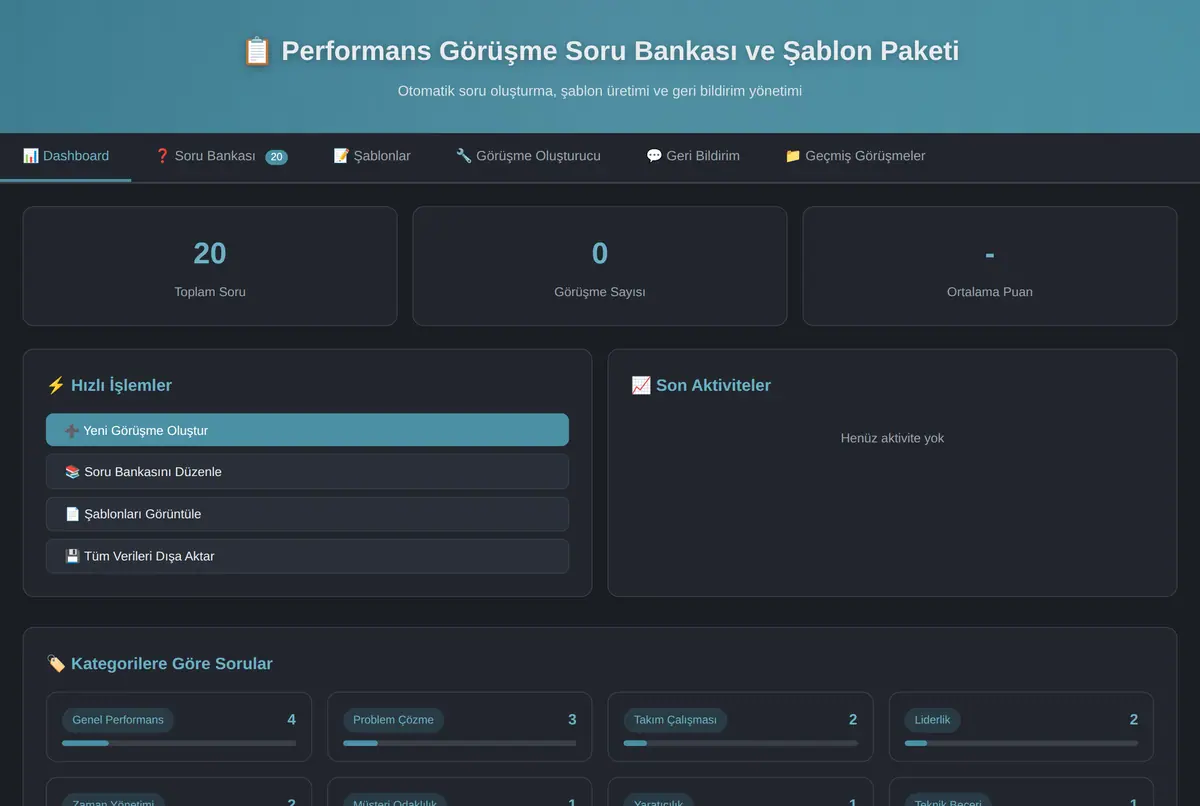Image resolution: width=1200 pixels, height=806 pixels.
Task: Click the memo icon beside Şablonlar
Action: pyautogui.click(x=341, y=156)
